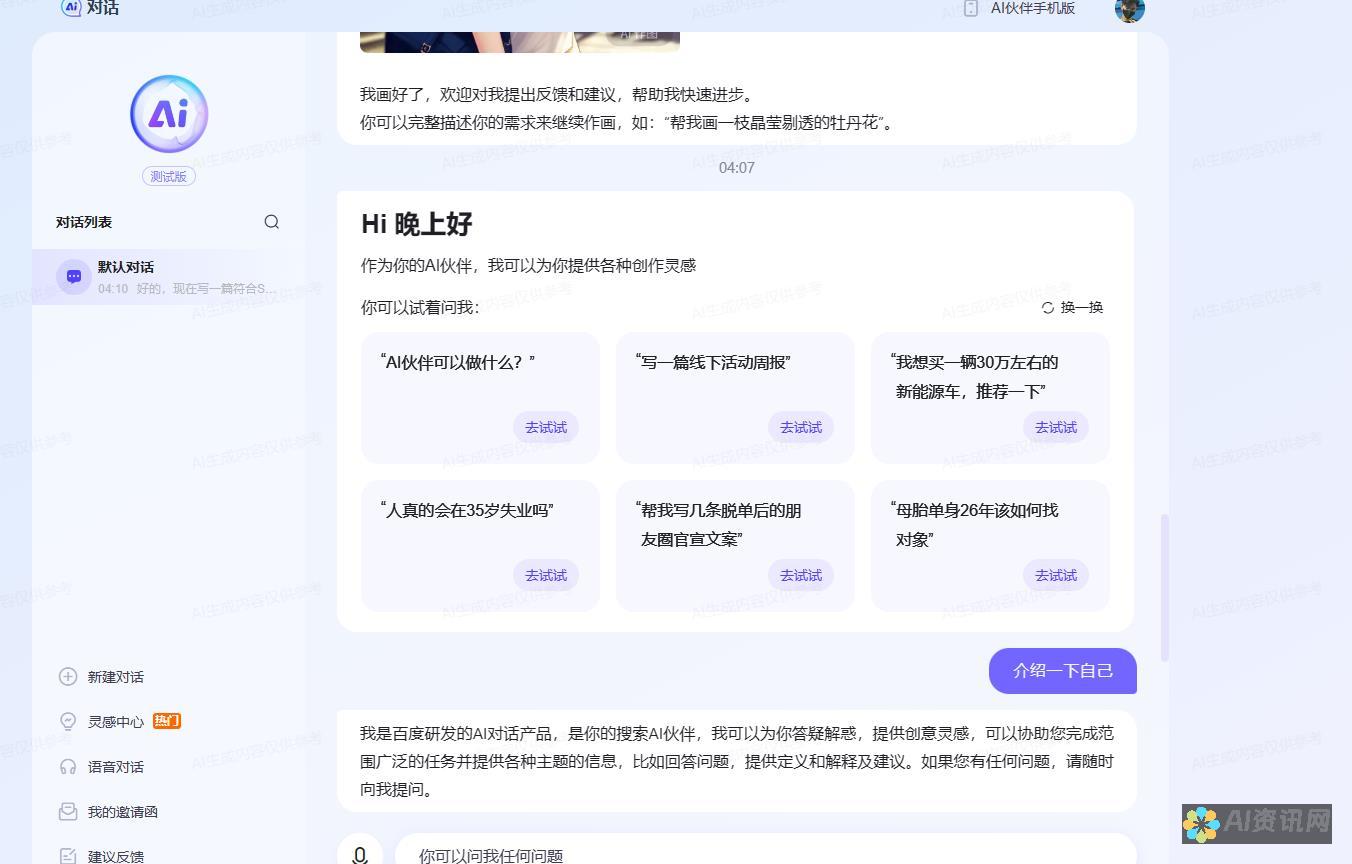Click the 对话 logo icon at top left
This screenshot has width=1352, height=864.
[x=71, y=8]
